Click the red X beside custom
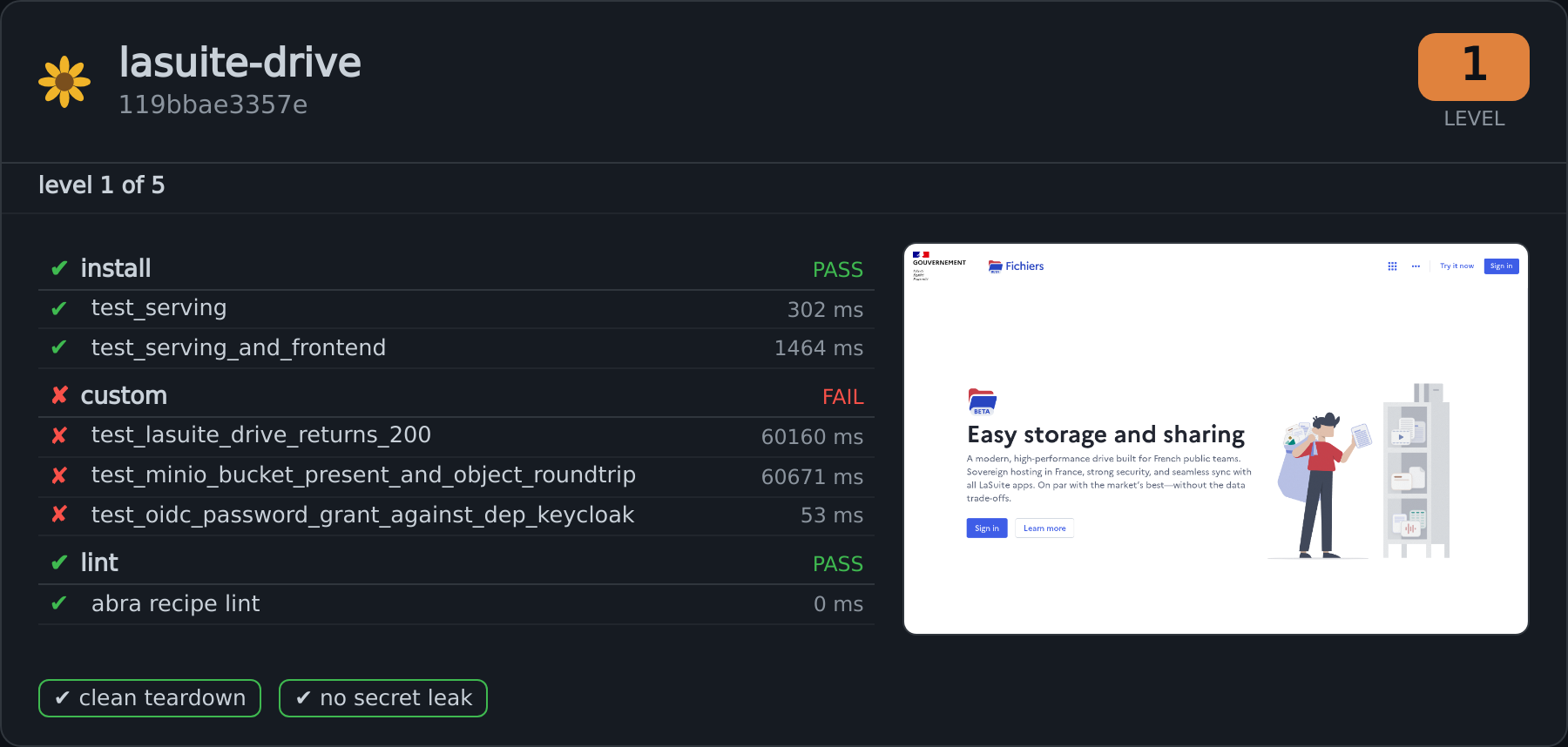The height and width of the screenshot is (747, 1568). (59, 395)
